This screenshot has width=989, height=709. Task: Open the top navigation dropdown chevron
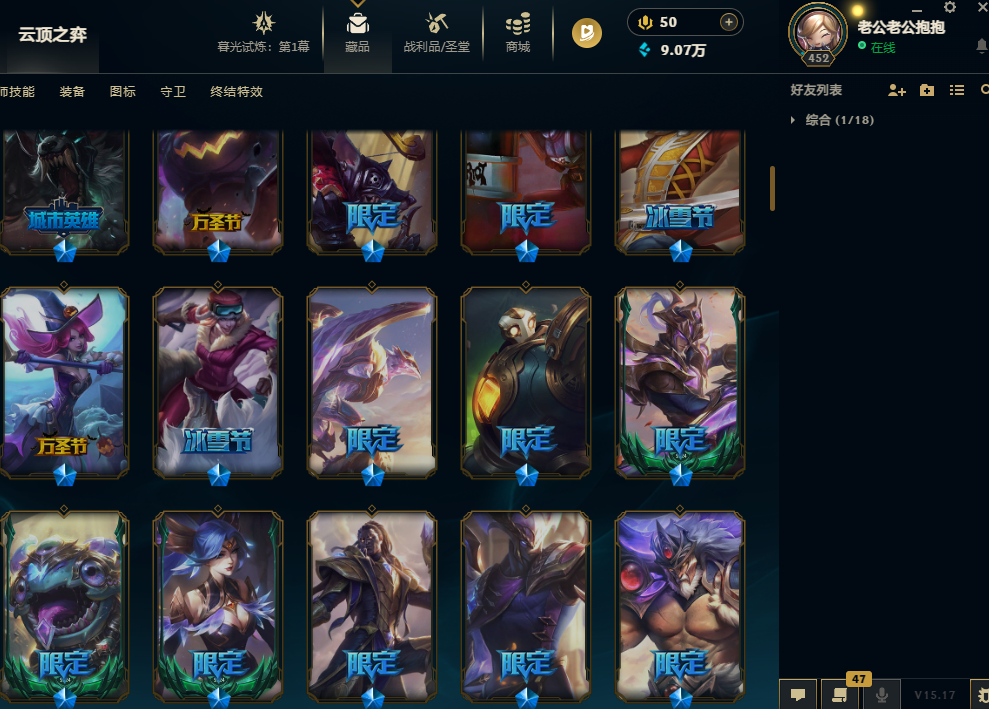358,3
